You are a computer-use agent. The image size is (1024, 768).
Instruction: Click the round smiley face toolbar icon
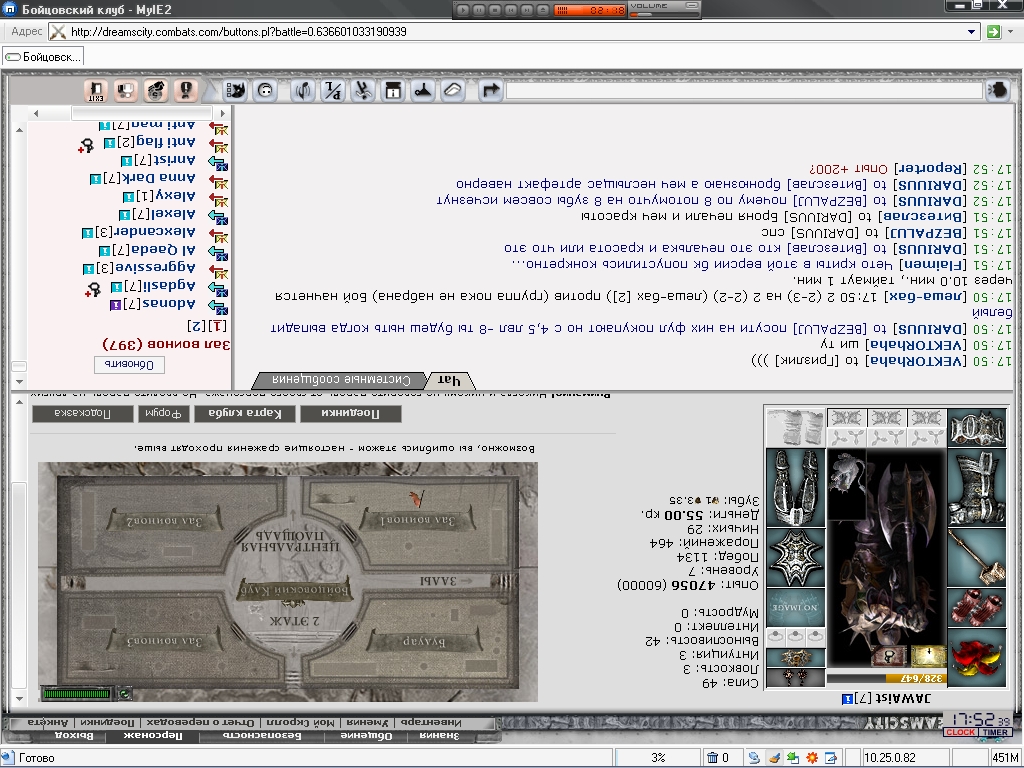pos(265,90)
